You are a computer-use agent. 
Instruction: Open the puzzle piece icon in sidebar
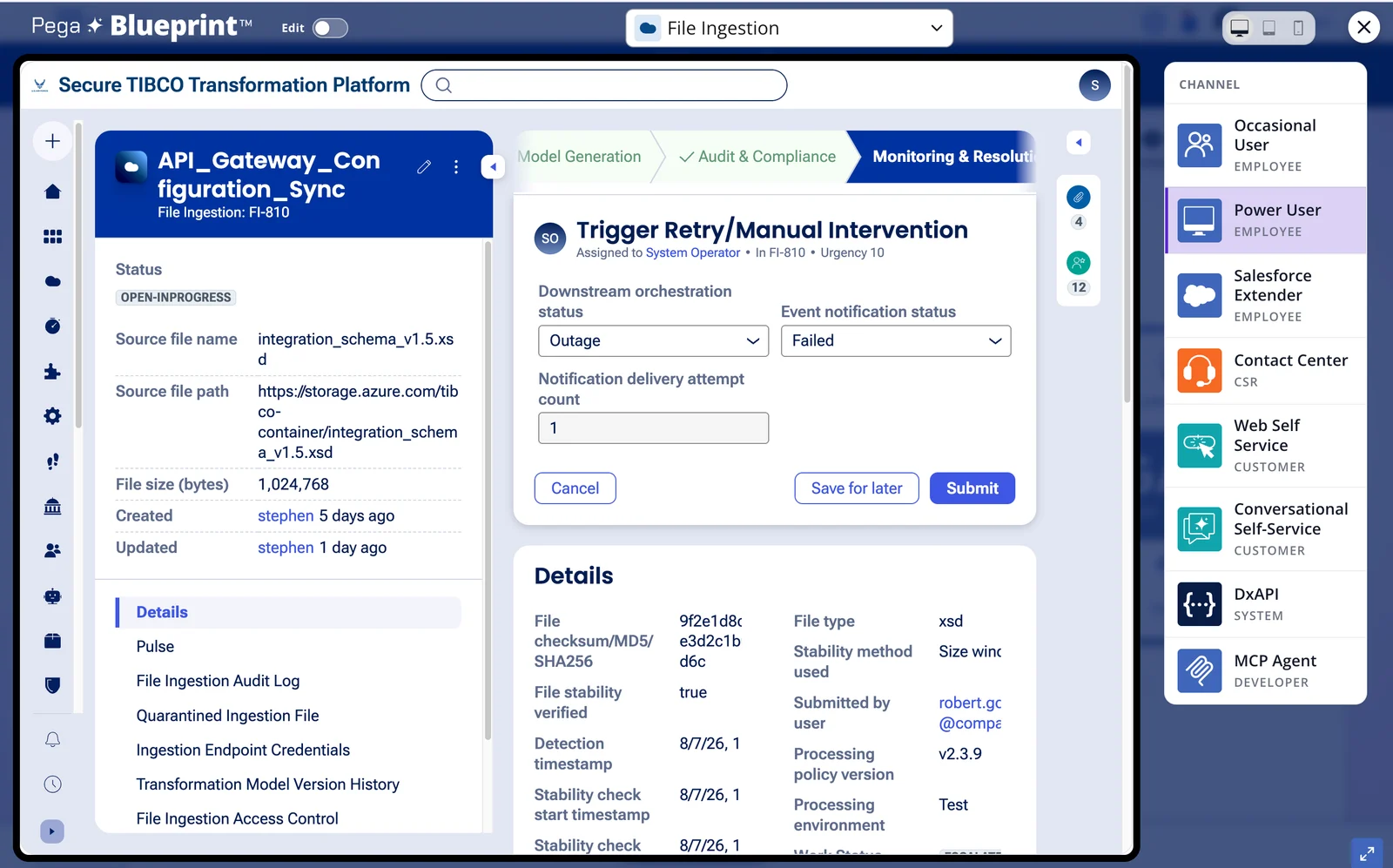52,372
